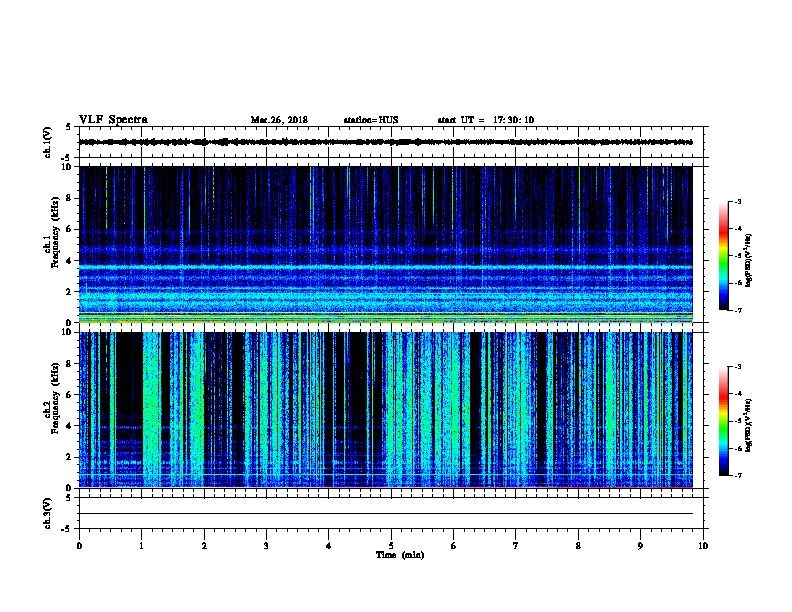The height and width of the screenshot is (612, 792).
Task: Click the "-3" label on lower colorbar
Action: 737,367
